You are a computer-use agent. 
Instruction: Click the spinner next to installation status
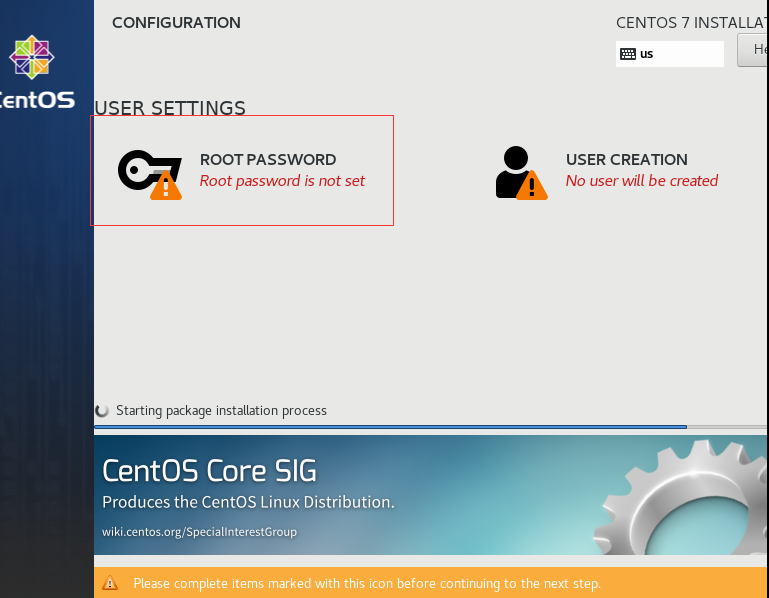coord(102,411)
